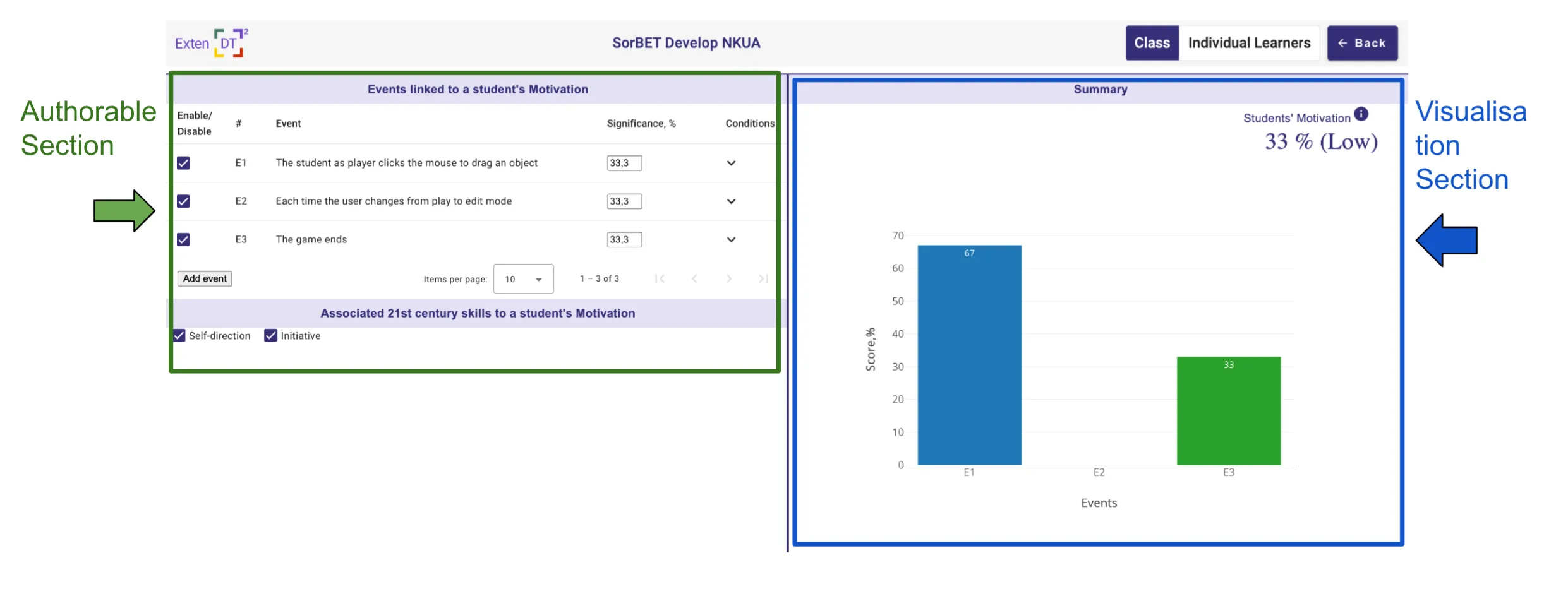The height and width of the screenshot is (601, 1568).
Task: Expand conditions for event E2
Action: (x=731, y=201)
